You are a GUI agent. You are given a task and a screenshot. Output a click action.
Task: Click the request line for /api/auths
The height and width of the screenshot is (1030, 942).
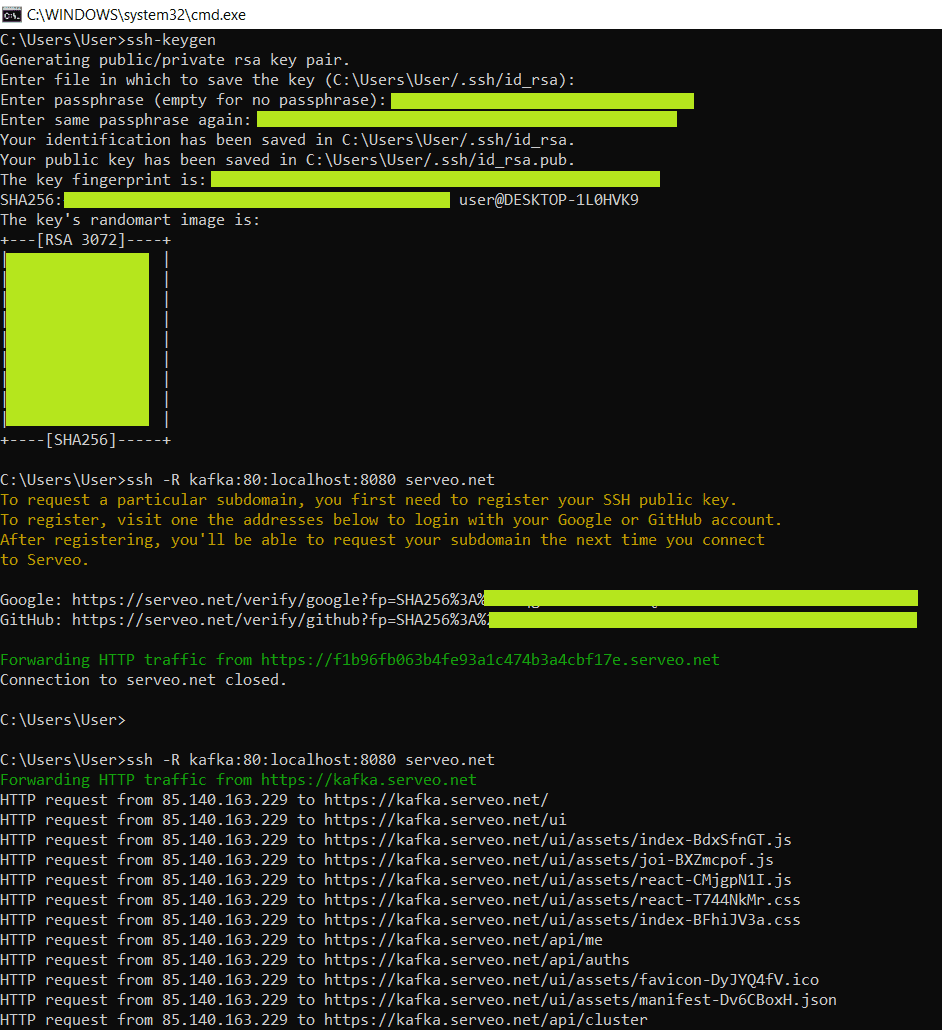click(315, 960)
